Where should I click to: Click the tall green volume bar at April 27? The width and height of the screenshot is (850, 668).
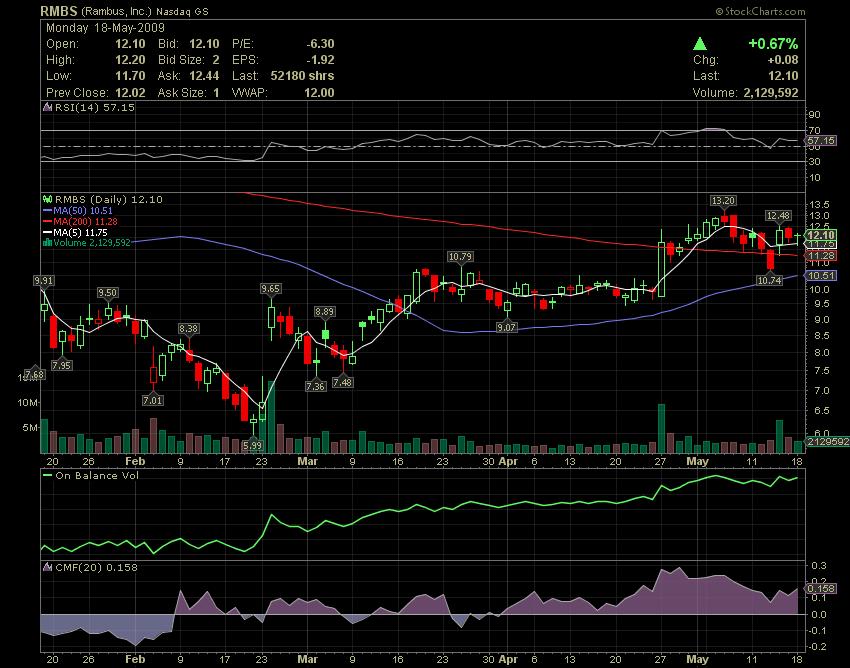(x=661, y=428)
